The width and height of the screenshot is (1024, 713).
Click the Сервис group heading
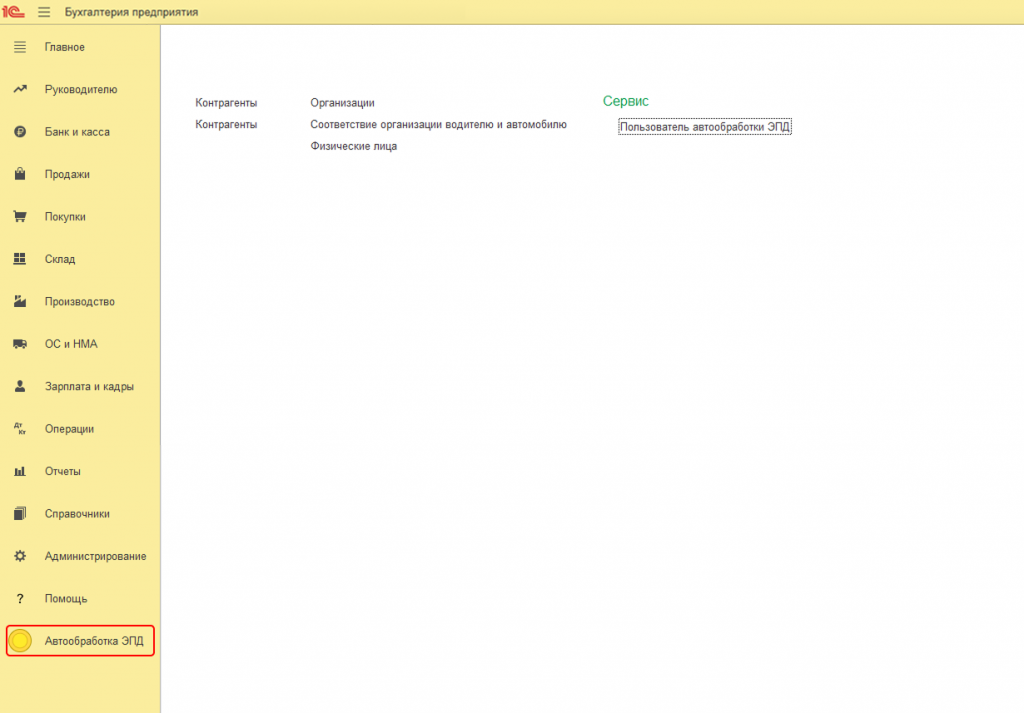(x=626, y=101)
